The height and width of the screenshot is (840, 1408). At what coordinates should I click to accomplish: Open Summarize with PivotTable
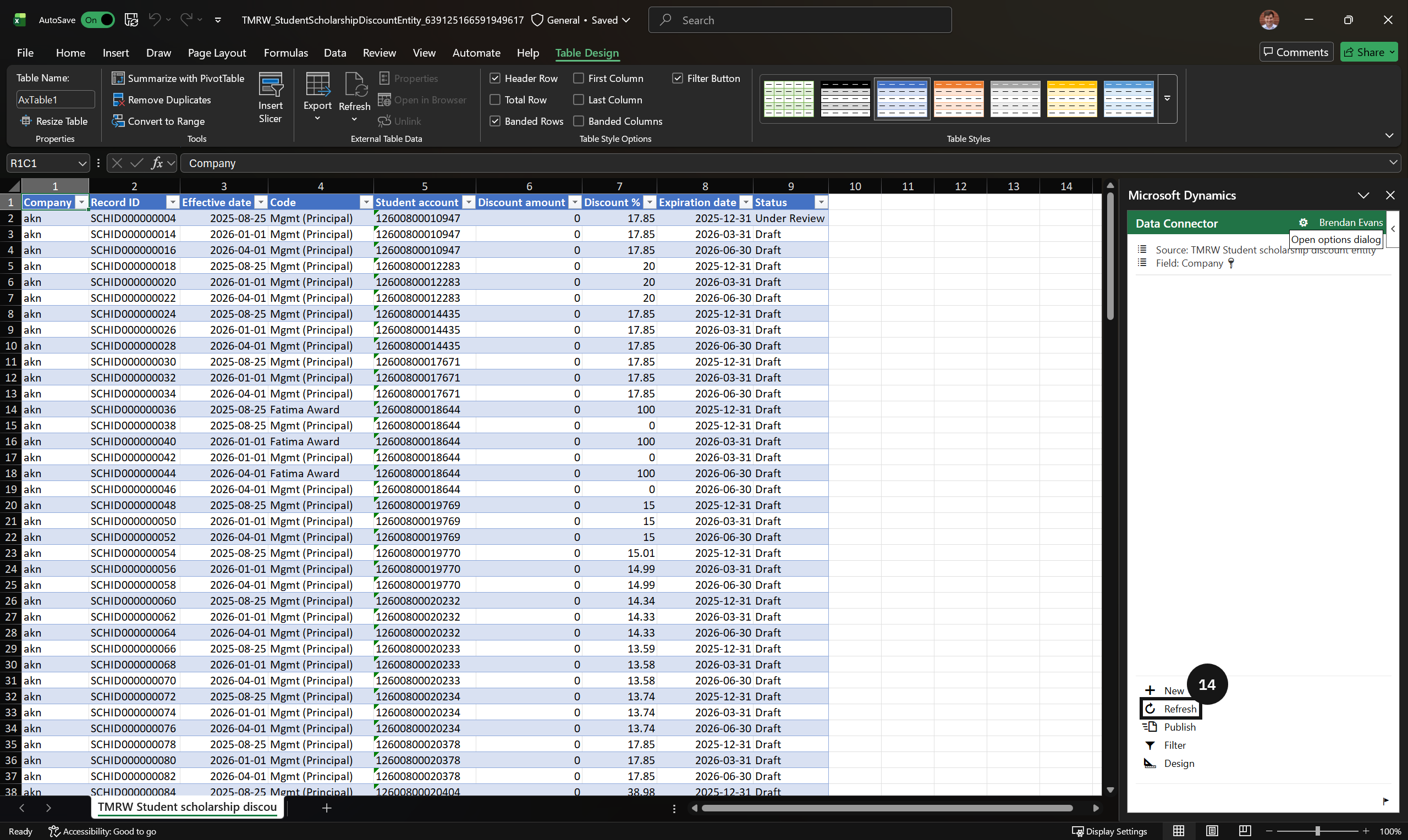point(178,78)
